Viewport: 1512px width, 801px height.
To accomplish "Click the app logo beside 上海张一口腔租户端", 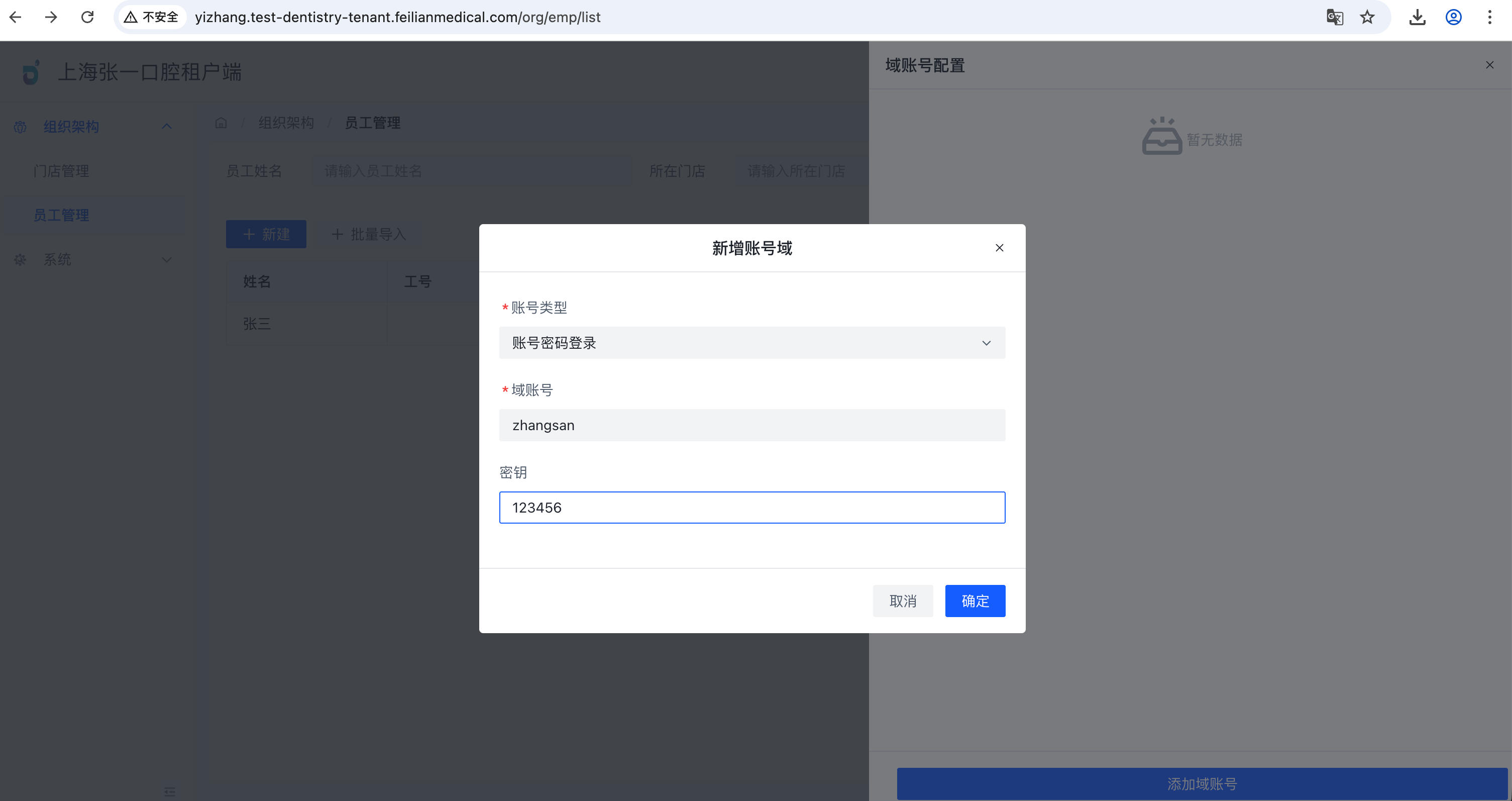I will (x=31, y=72).
